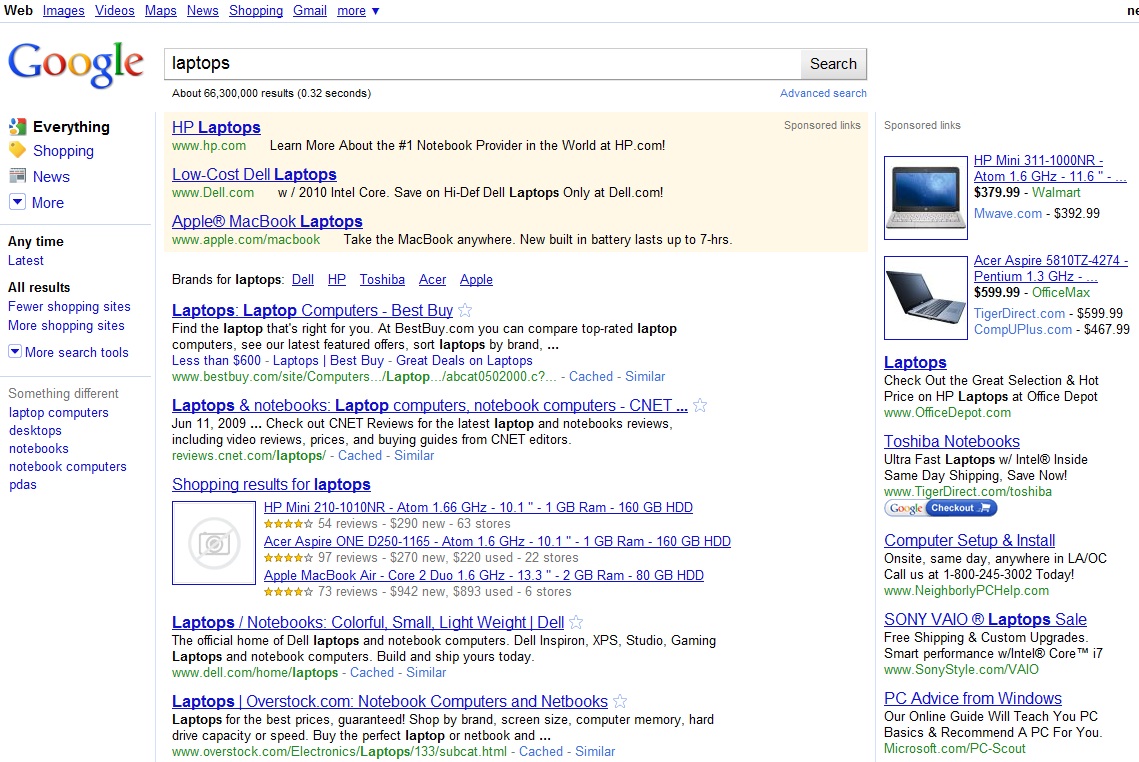Star the Best Buy Laptops result
The image size is (1139, 762).
(465, 310)
